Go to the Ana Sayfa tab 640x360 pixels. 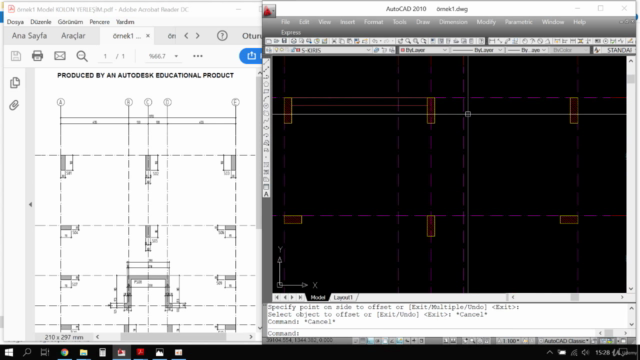(29, 36)
